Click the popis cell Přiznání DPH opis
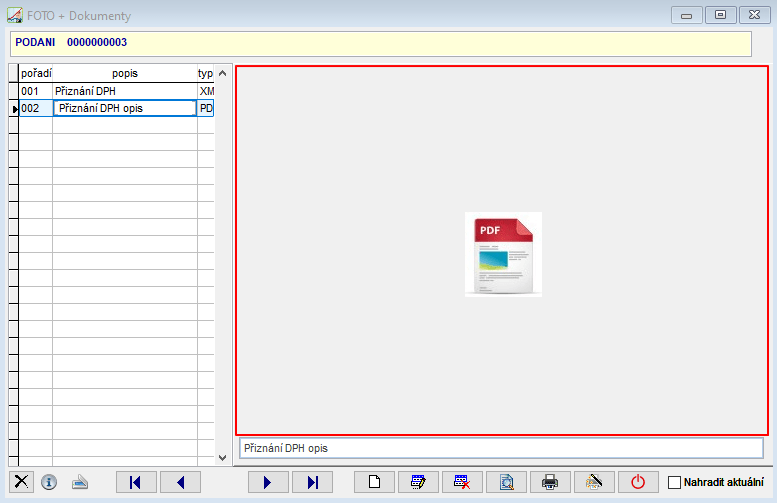The height and width of the screenshot is (503, 777). 125,108
